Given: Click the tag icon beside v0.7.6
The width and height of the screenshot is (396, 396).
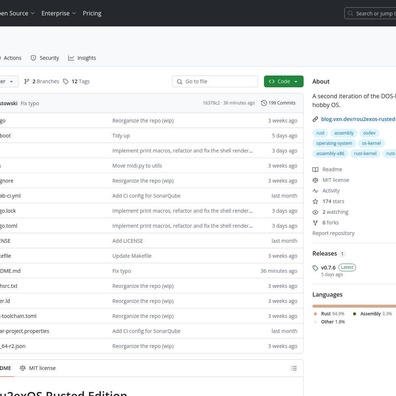Looking at the screenshot, I should click(315, 268).
